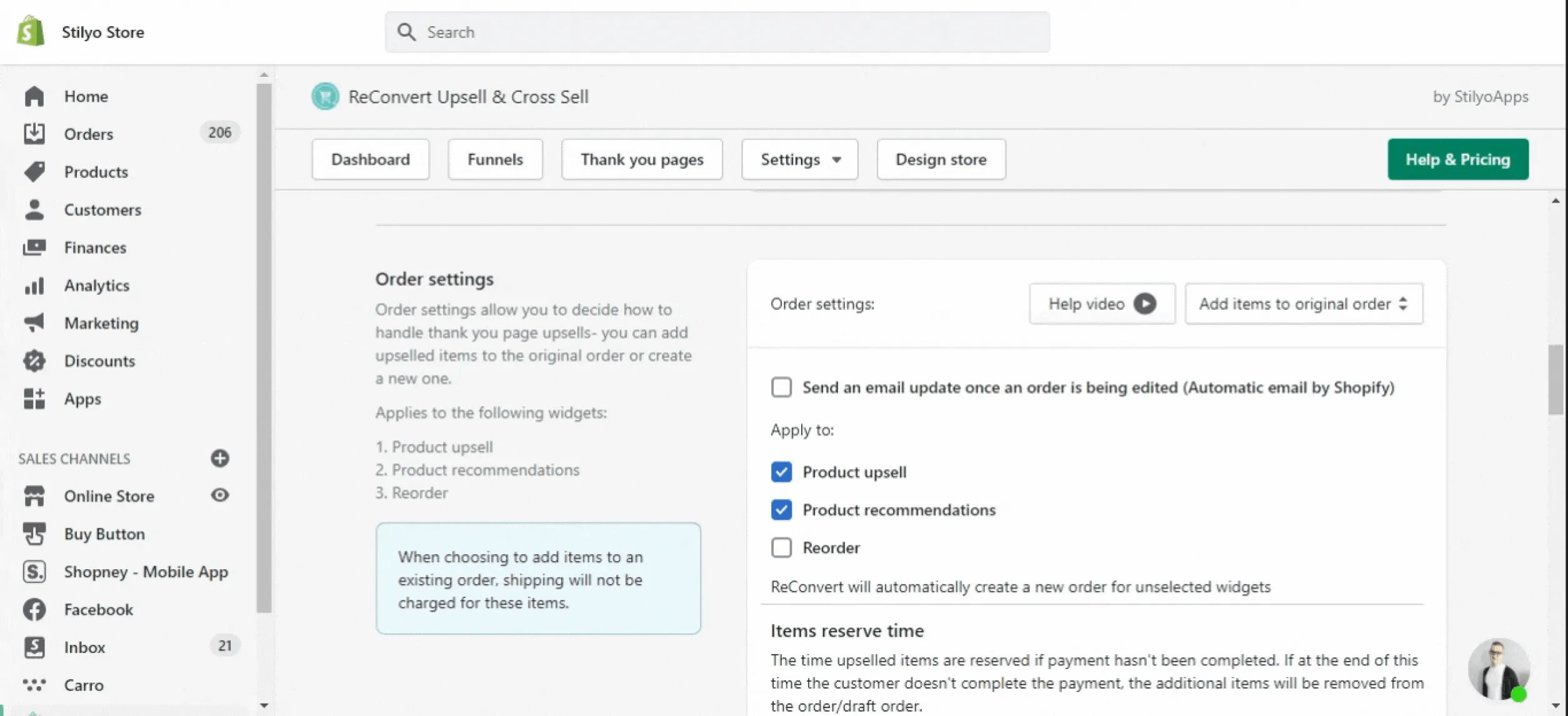The width and height of the screenshot is (1568, 716).
Task: Add a sales channel with plus icon
Action: tap(219, 458)
